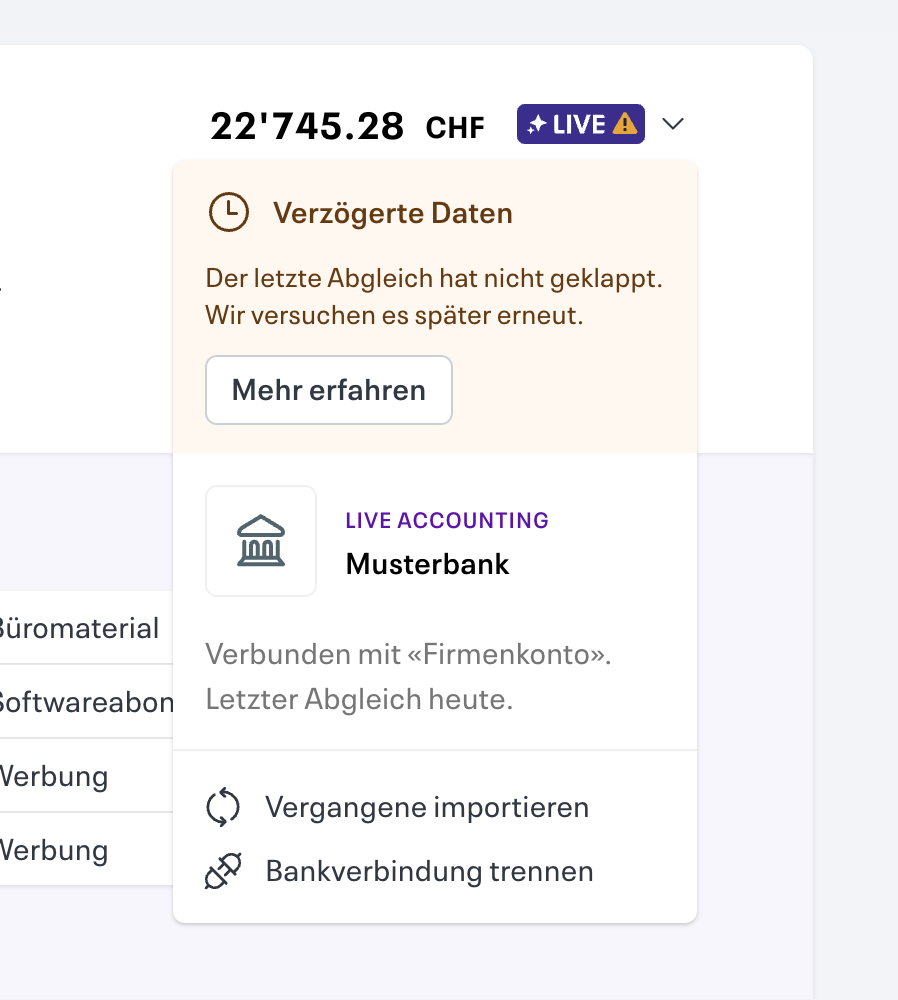898x1000 pixels.
Task: Click the warning triangle in the LIVE badge
Action: [625, 123]
